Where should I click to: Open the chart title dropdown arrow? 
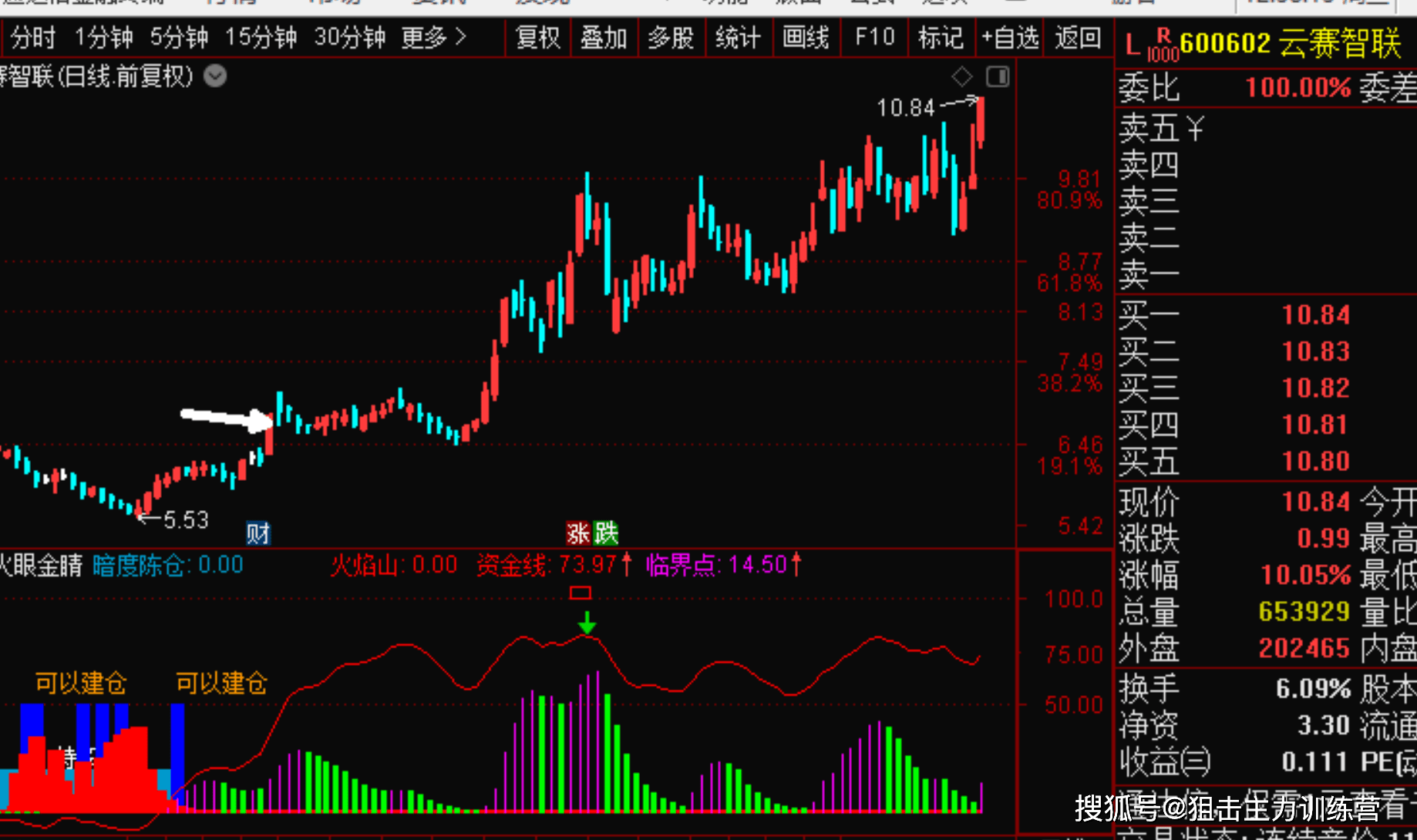coord(215,76)
